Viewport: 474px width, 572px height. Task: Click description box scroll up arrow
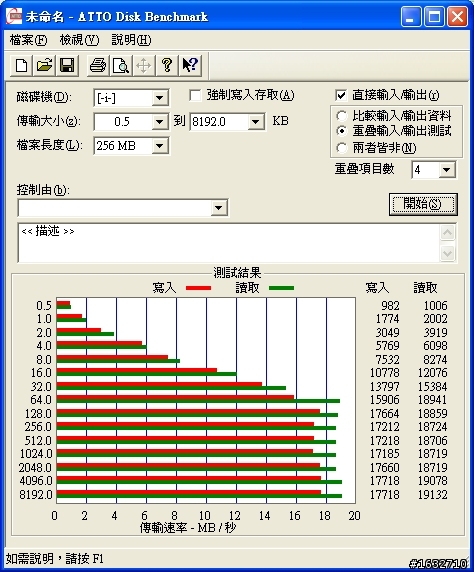click(448, 233)
